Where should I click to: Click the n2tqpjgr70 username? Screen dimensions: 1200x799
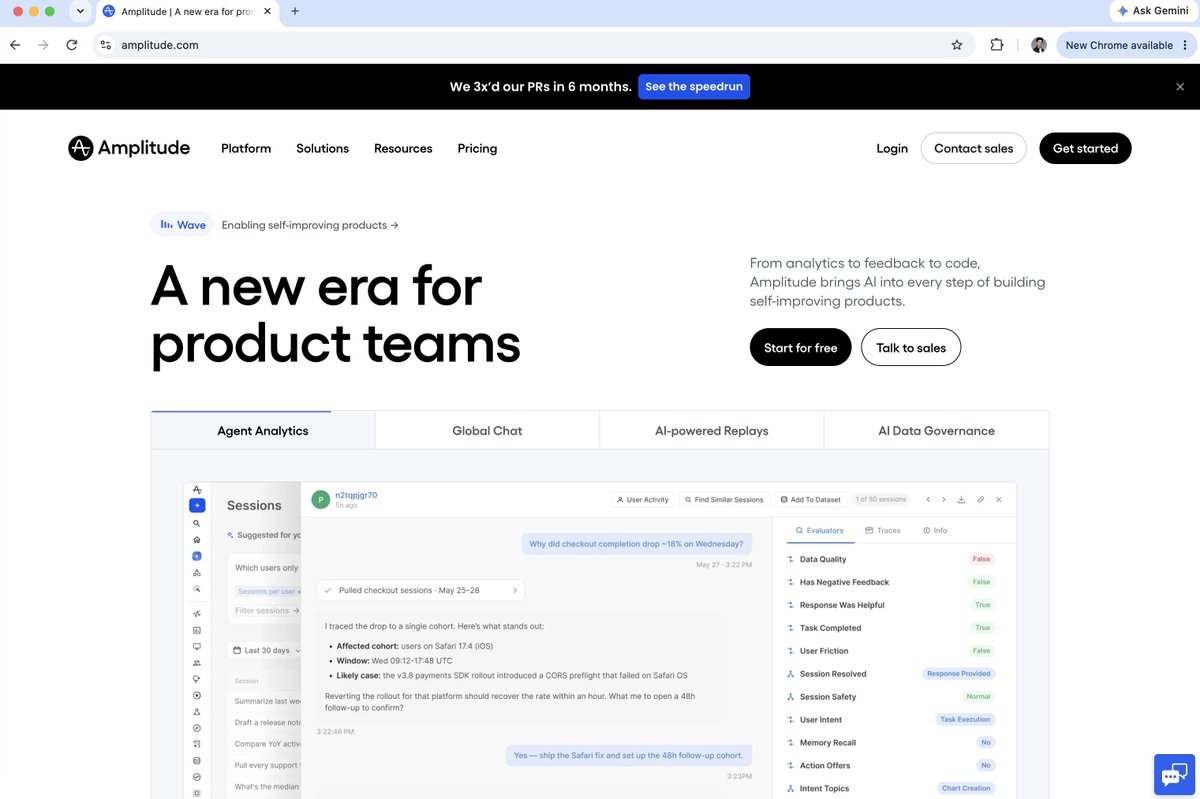click(x=356, y=495)
